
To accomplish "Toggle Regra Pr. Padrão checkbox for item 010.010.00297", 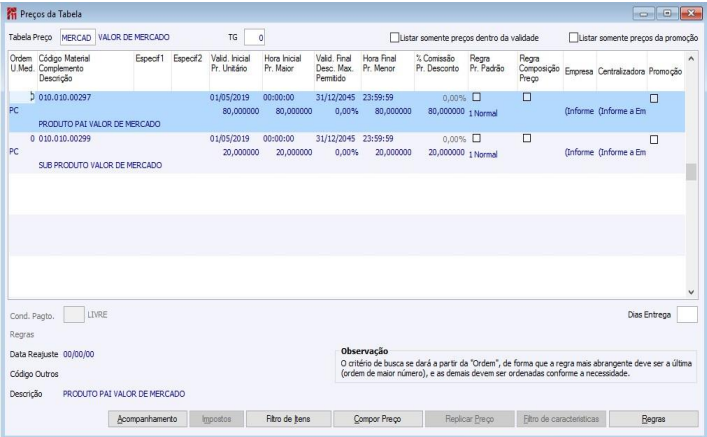I will tap(476, 97).
